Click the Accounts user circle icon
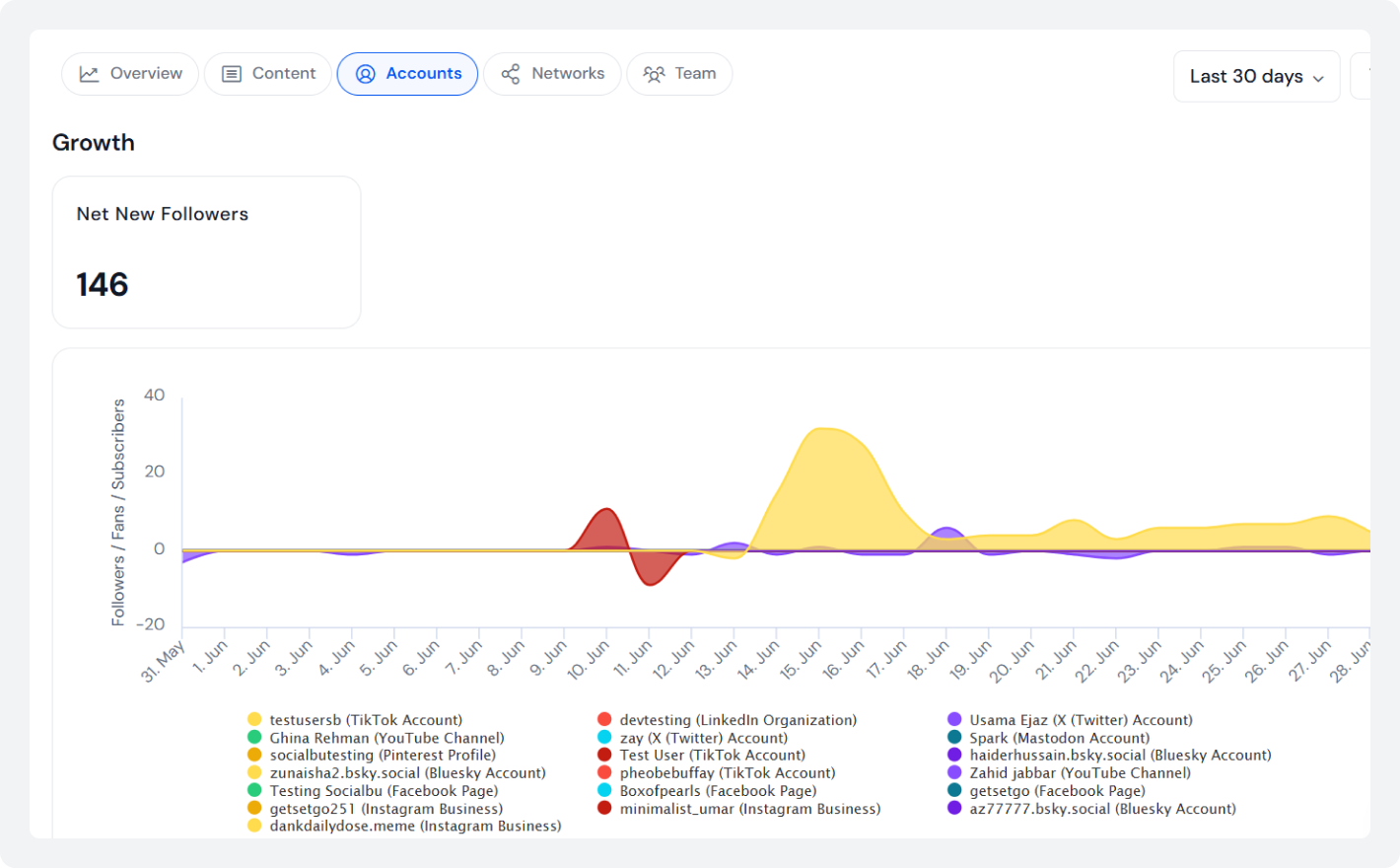Viewport: 1400px width, 868px height. [365, 74]
